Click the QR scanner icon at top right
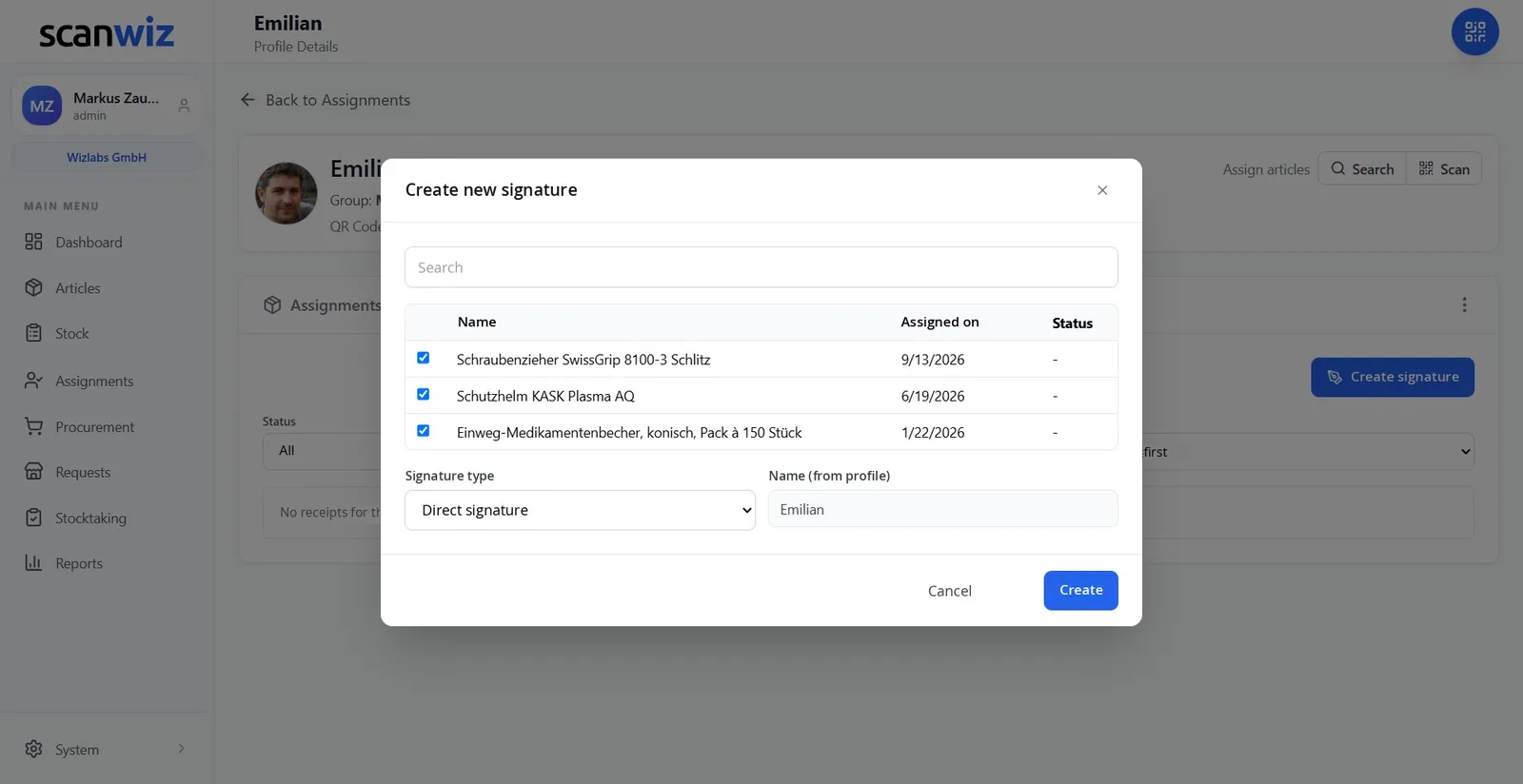 pyautogui.click(x=1474, y=31)
